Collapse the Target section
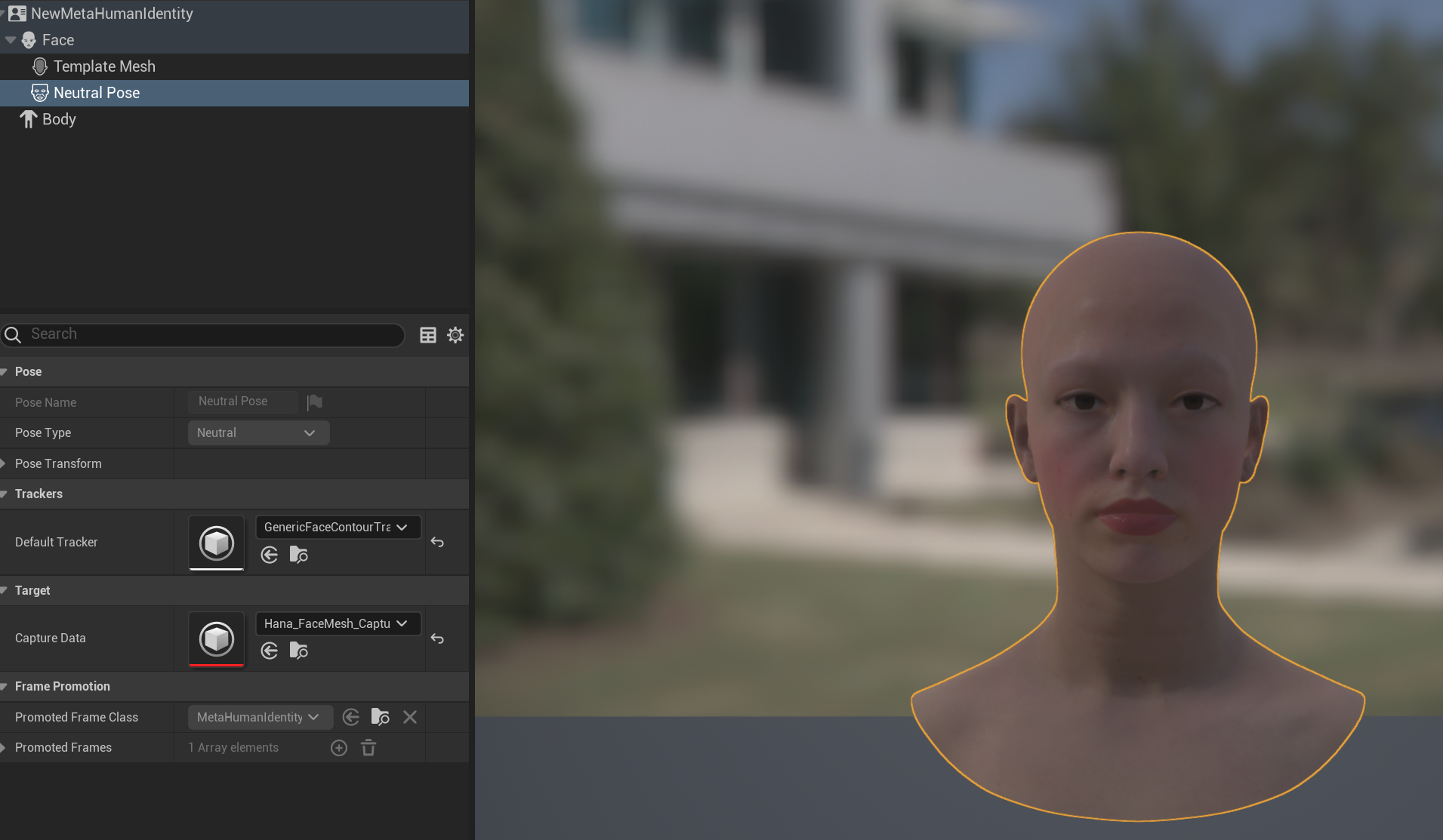The image size is (1443, 840). [x=5, y=590]
